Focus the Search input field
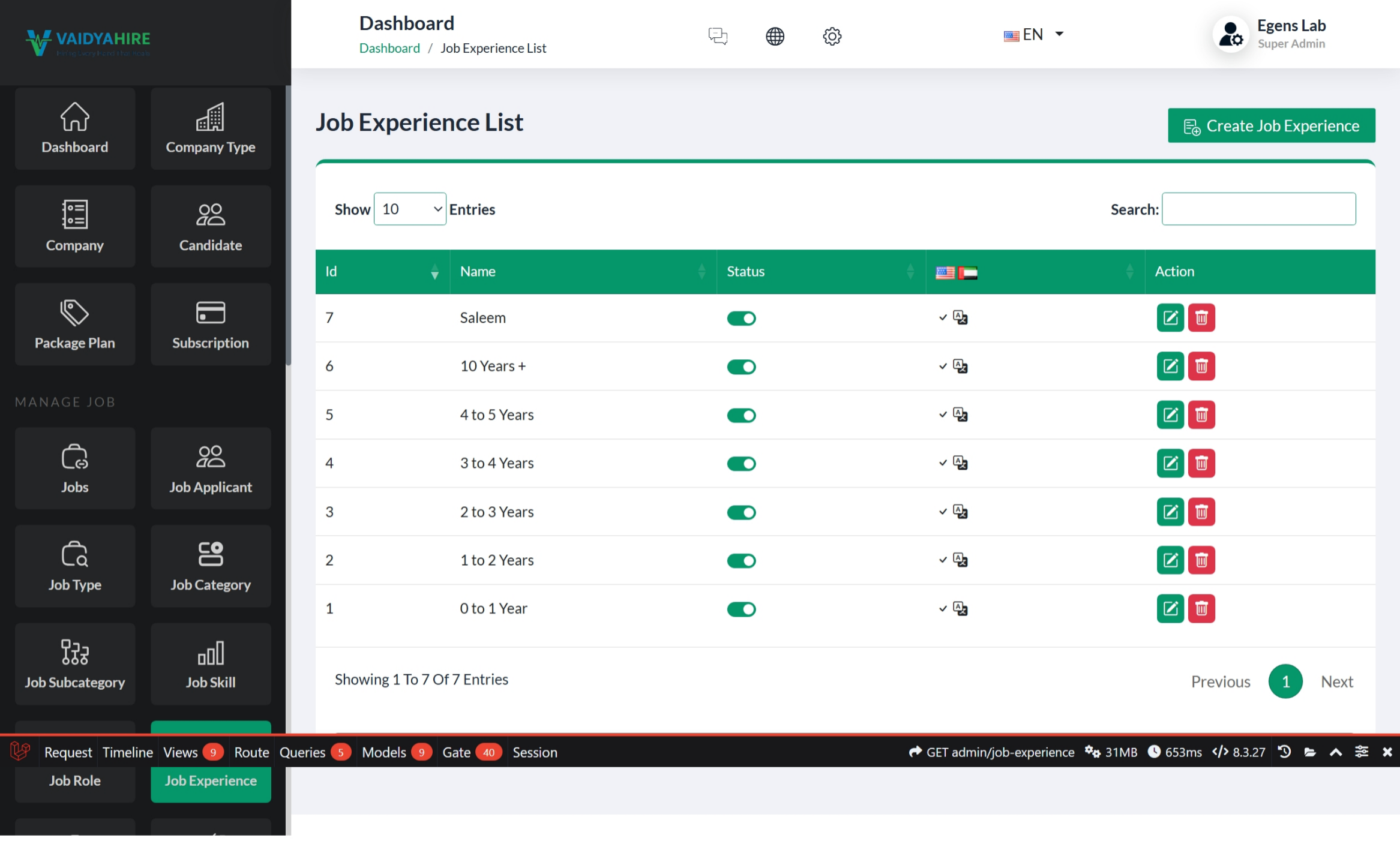The image size is (1400, 844). click(x=1258, y=209)
